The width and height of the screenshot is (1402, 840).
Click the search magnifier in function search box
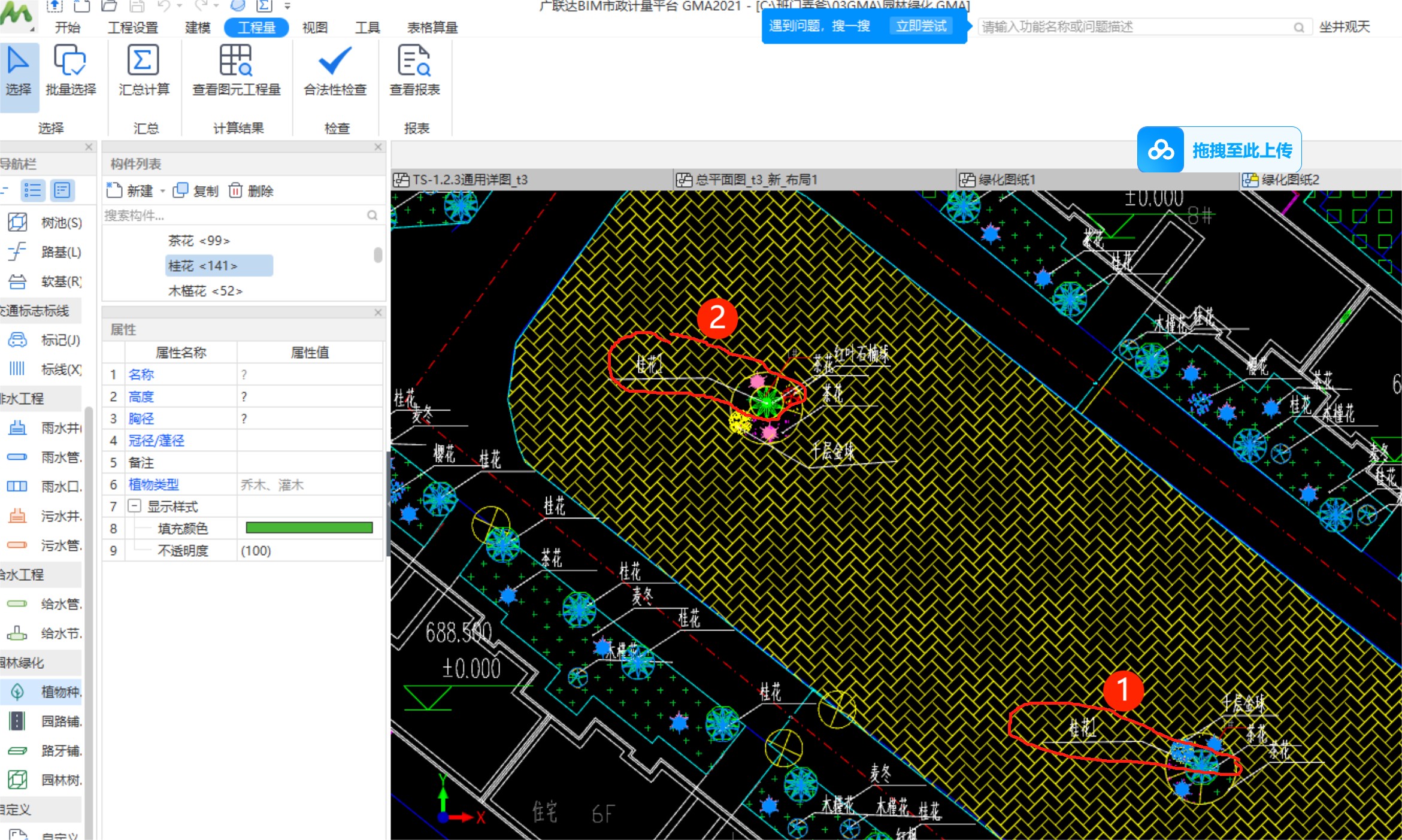click(1298, 27)
